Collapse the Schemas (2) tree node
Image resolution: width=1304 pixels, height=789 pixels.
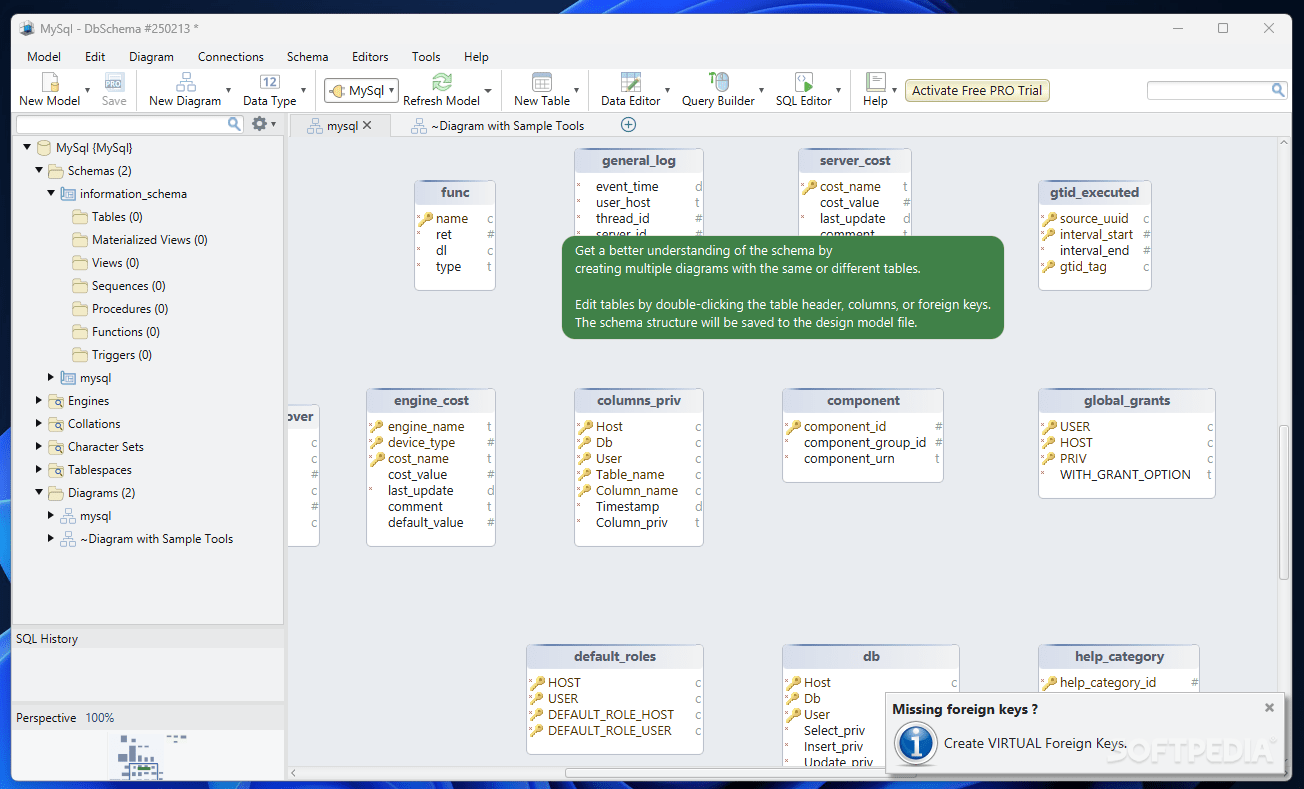39,171
